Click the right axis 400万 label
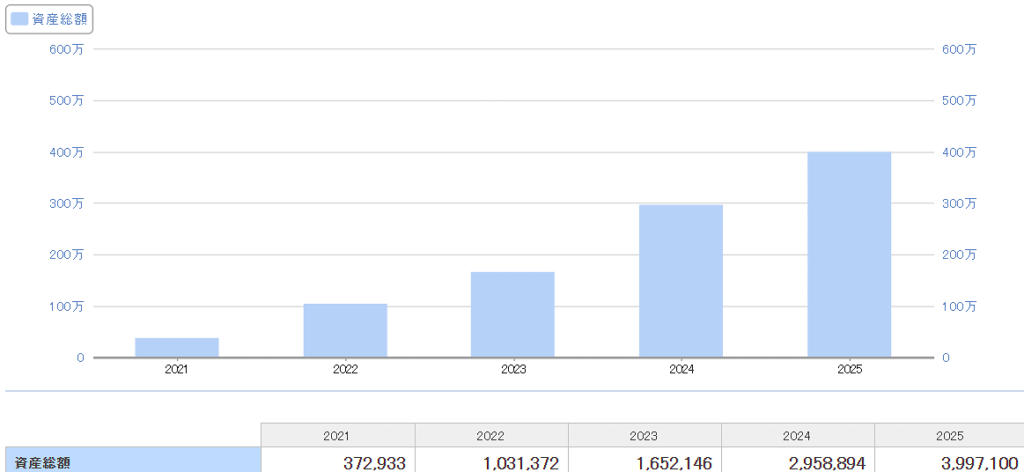The width and height of the screenshot is (1024, 472). pos(959,152)
